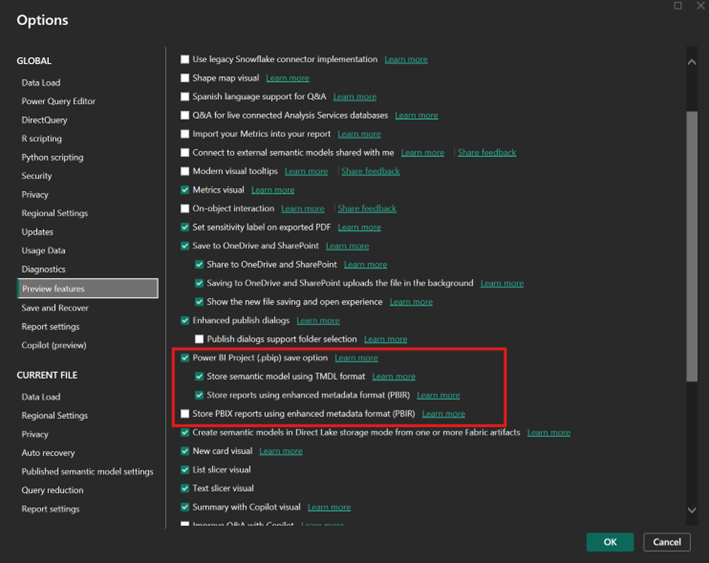Click Share feedback for On-object interaction
This screenshot has height=563, width=709.
[366, 209]
